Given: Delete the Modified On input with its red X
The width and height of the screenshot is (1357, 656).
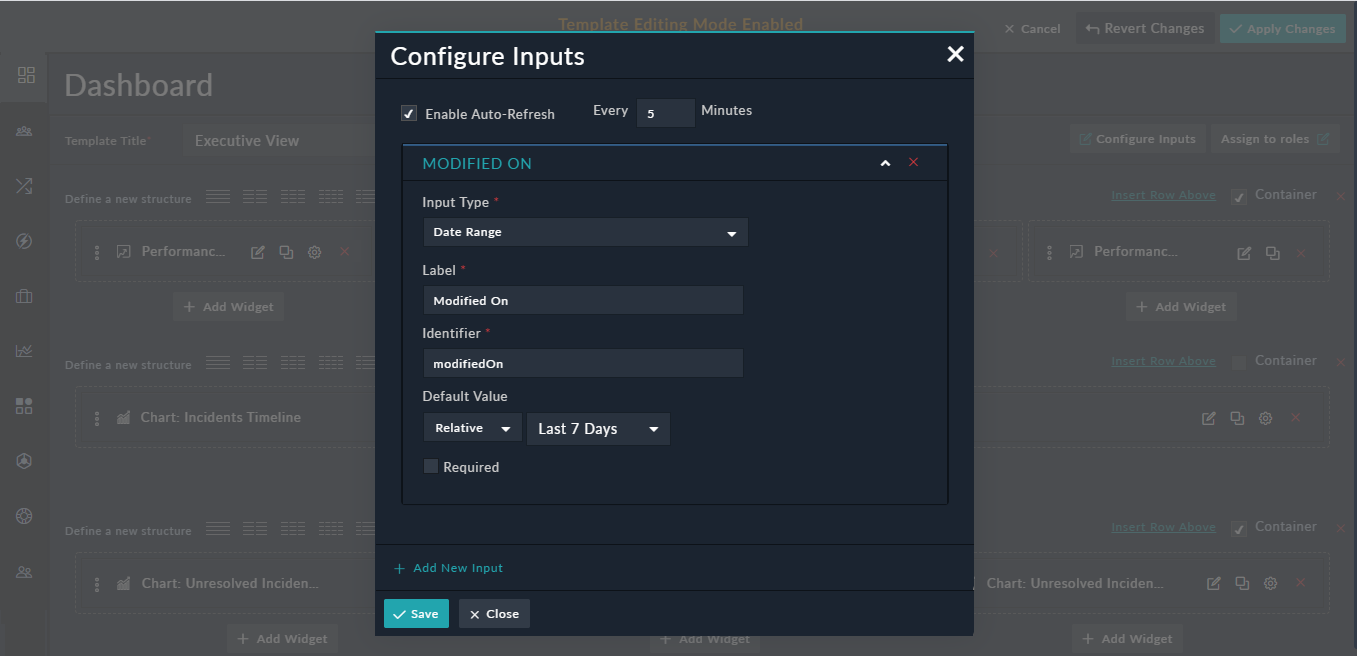Looking at the screenshot, I should pos(913,161).
